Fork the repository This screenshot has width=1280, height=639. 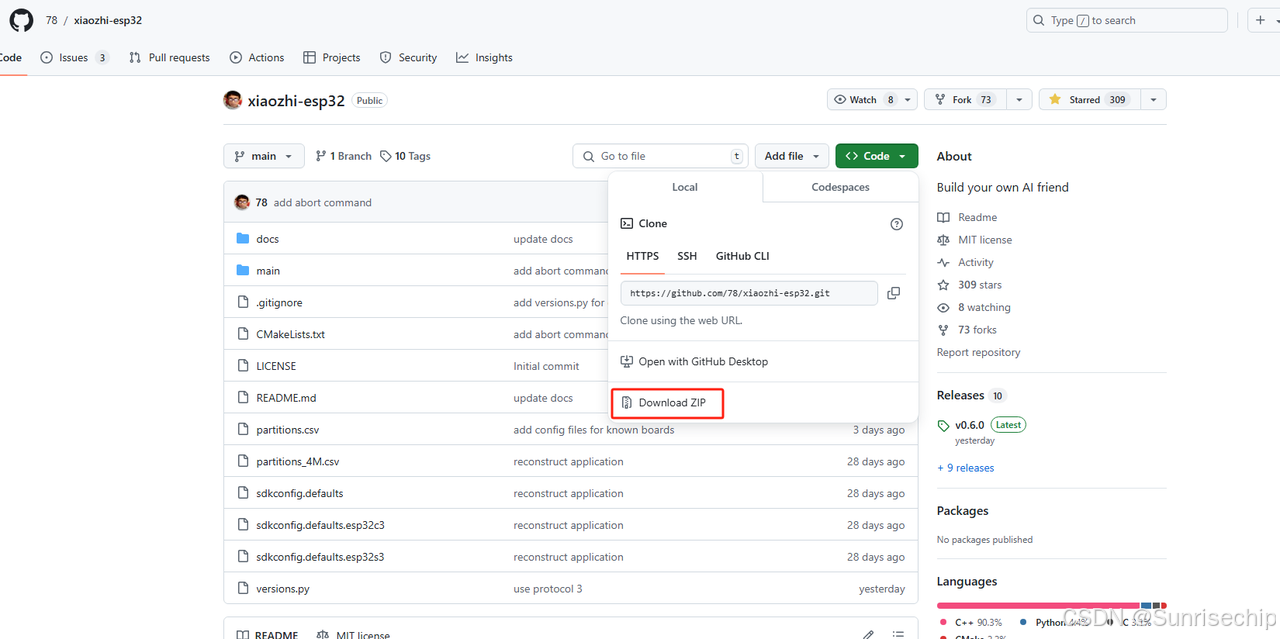coord(965,100)
